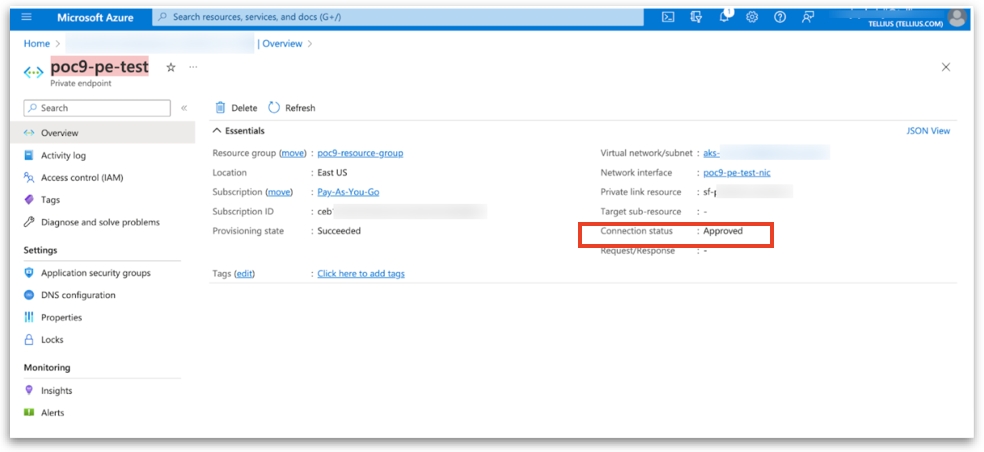Refresh the private endpoint overview
Viewport: 984px width, 452px height.
click(x=291, y=108)
